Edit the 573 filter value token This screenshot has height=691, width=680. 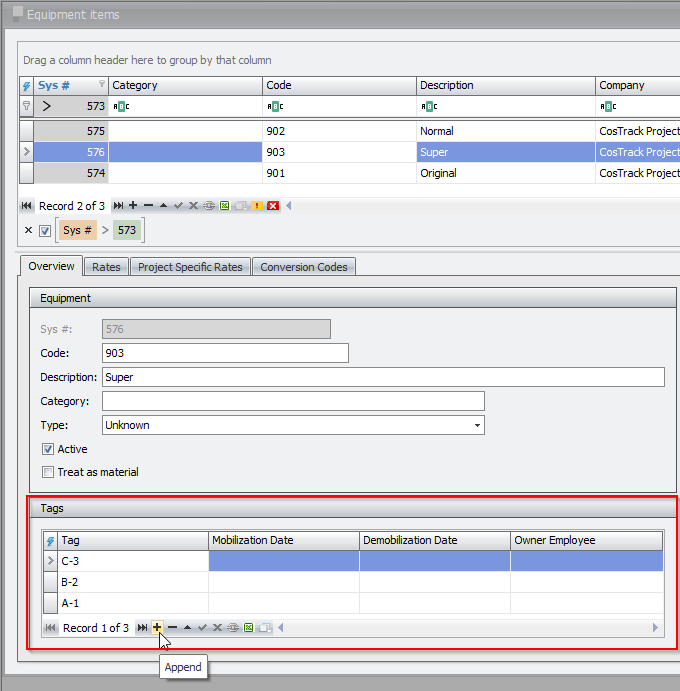click(127, 230)
